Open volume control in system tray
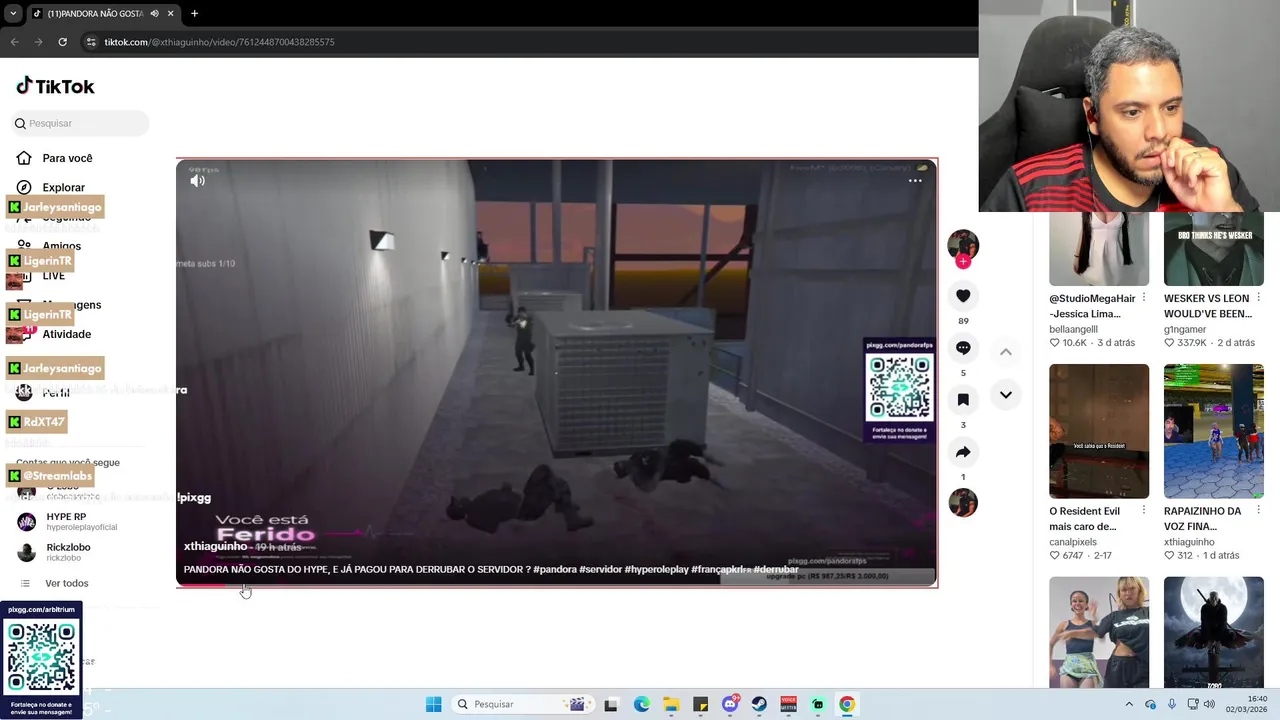Viewport: 1280px width, 720px height. pos(1211,704)
